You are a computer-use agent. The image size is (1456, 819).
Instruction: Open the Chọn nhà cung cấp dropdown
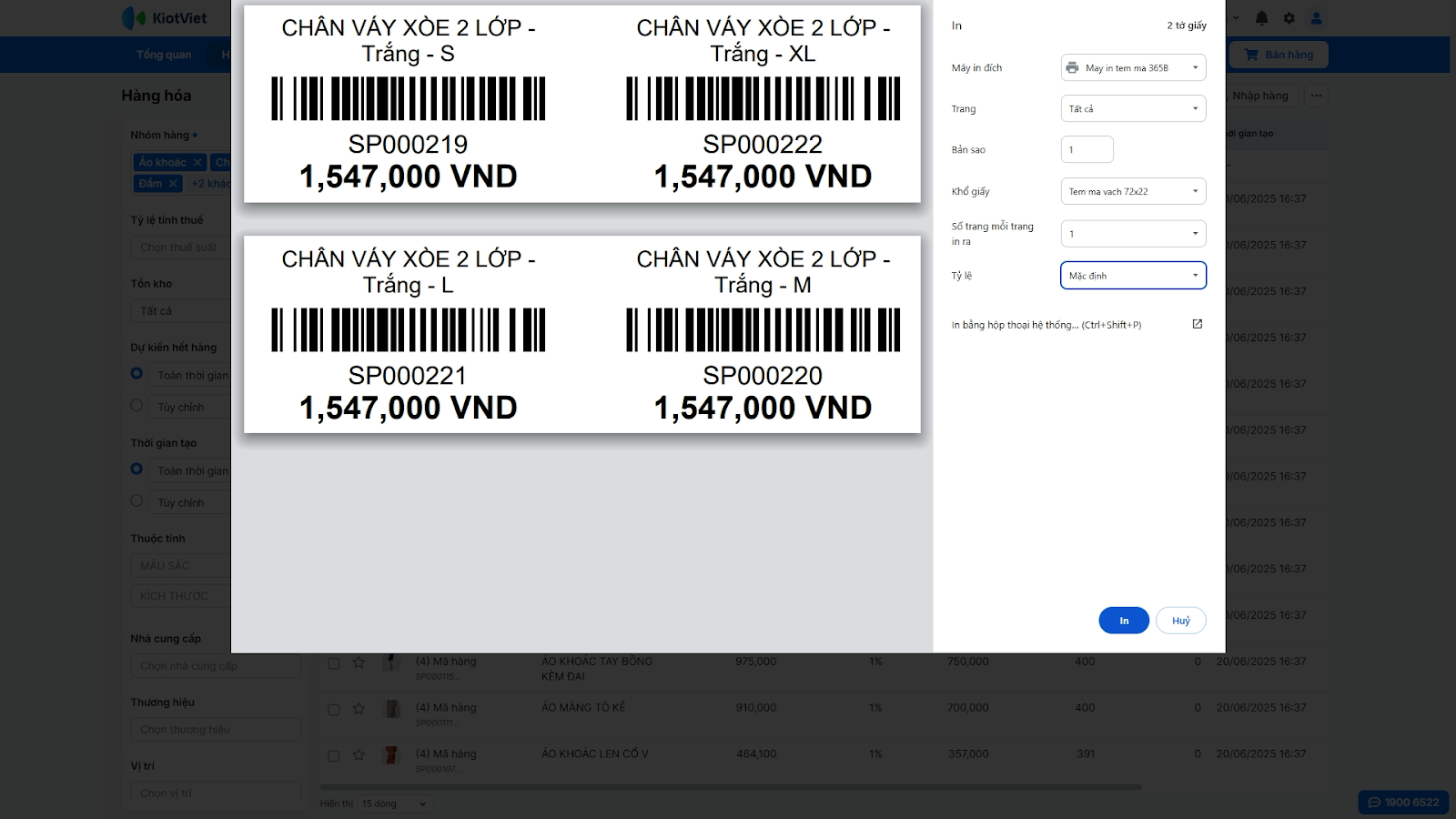point(216,666)
